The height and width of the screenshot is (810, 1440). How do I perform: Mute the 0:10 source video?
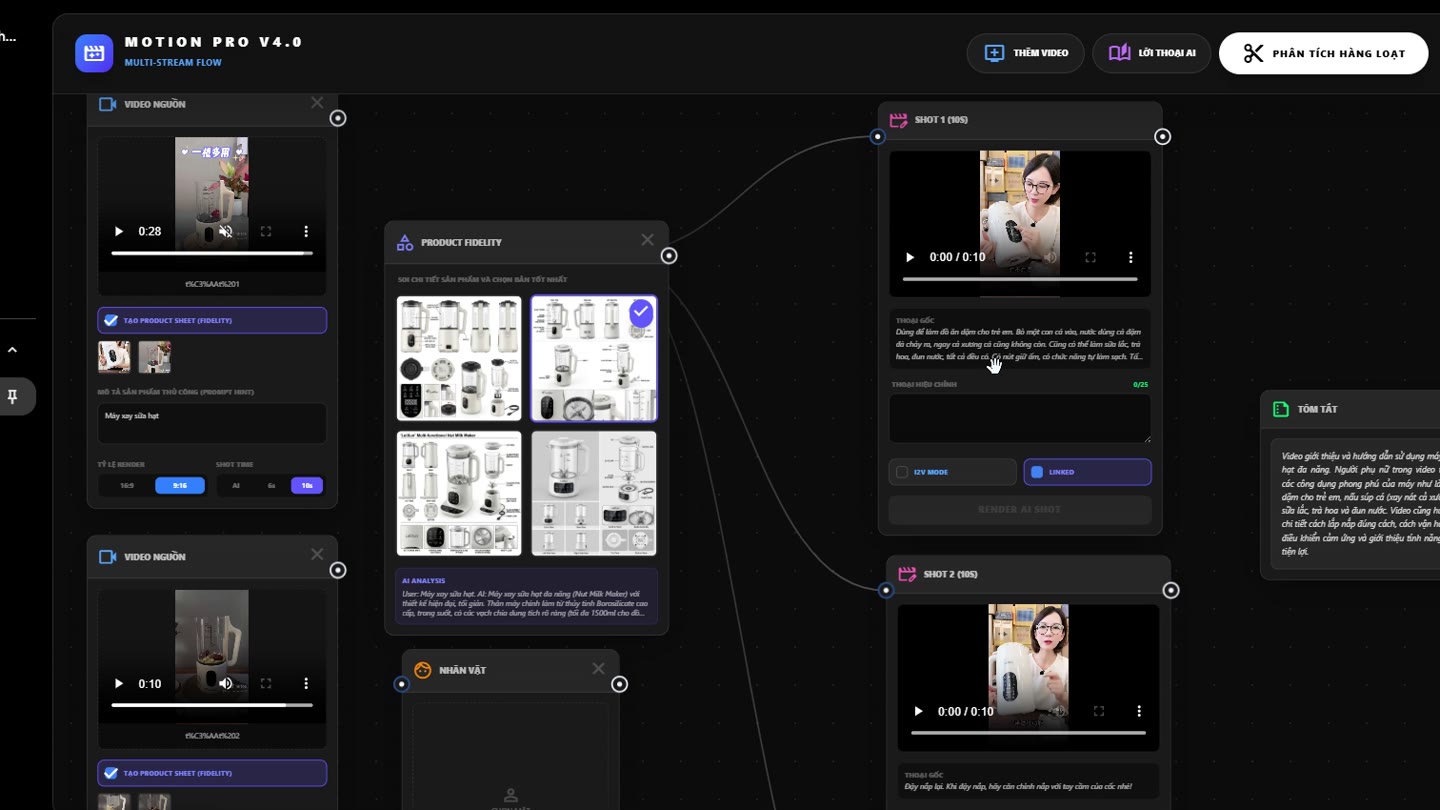tap(226, 684)
